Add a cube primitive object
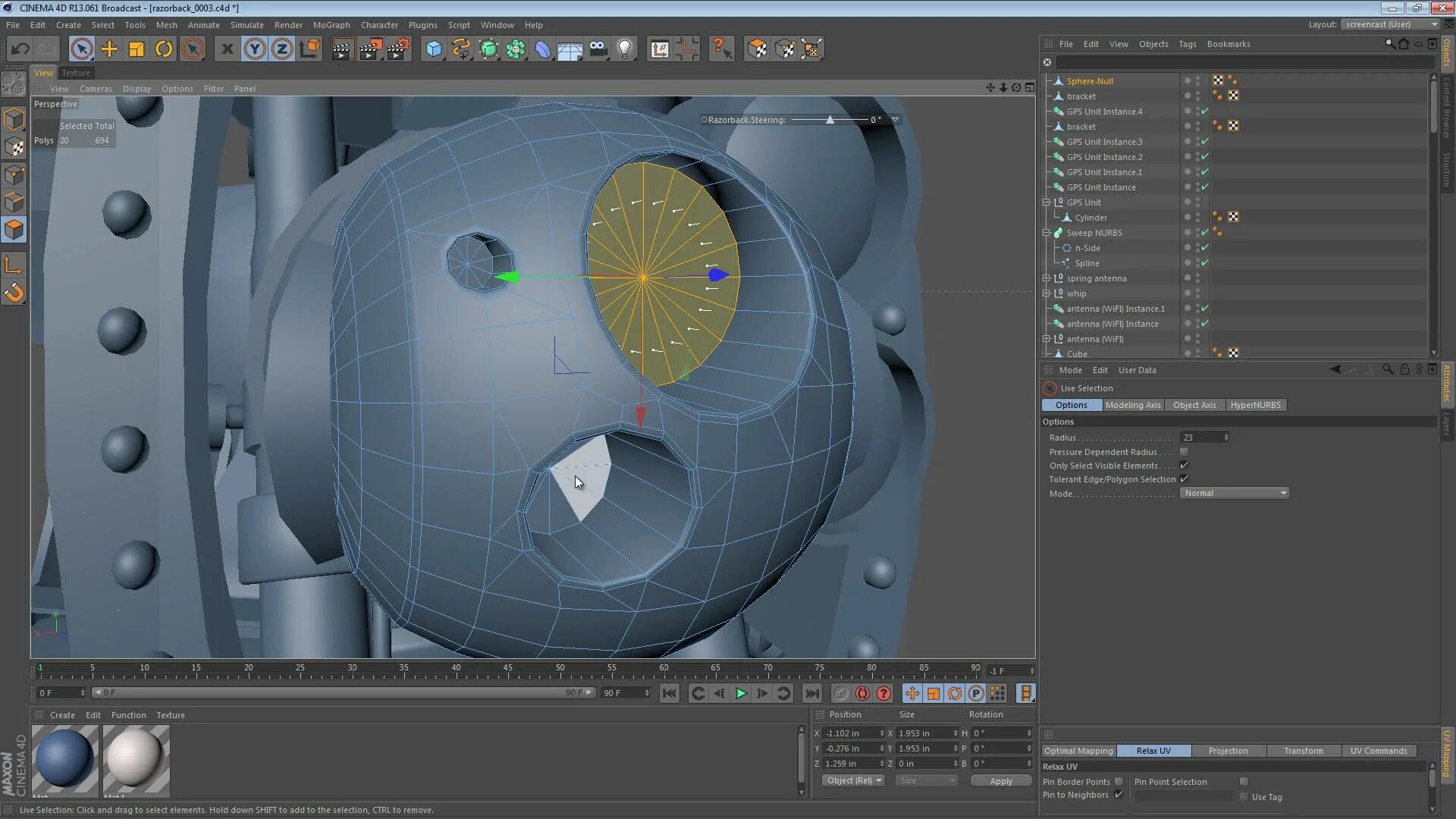Viewport: 1456px width, 819px height. click(x=433, y=49)
